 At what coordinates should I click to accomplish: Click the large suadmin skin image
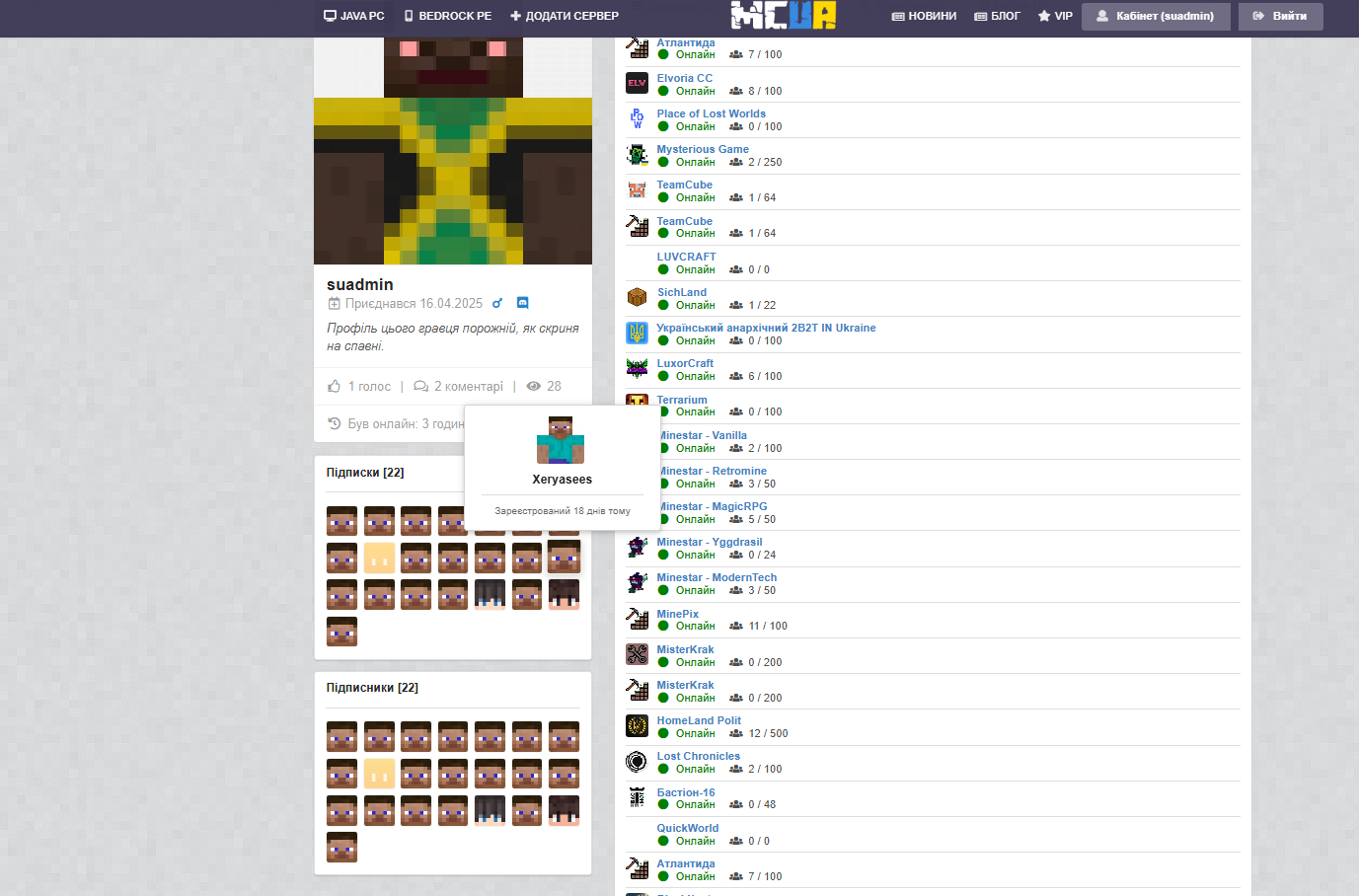pyautogui.click(x=453, y=151)
